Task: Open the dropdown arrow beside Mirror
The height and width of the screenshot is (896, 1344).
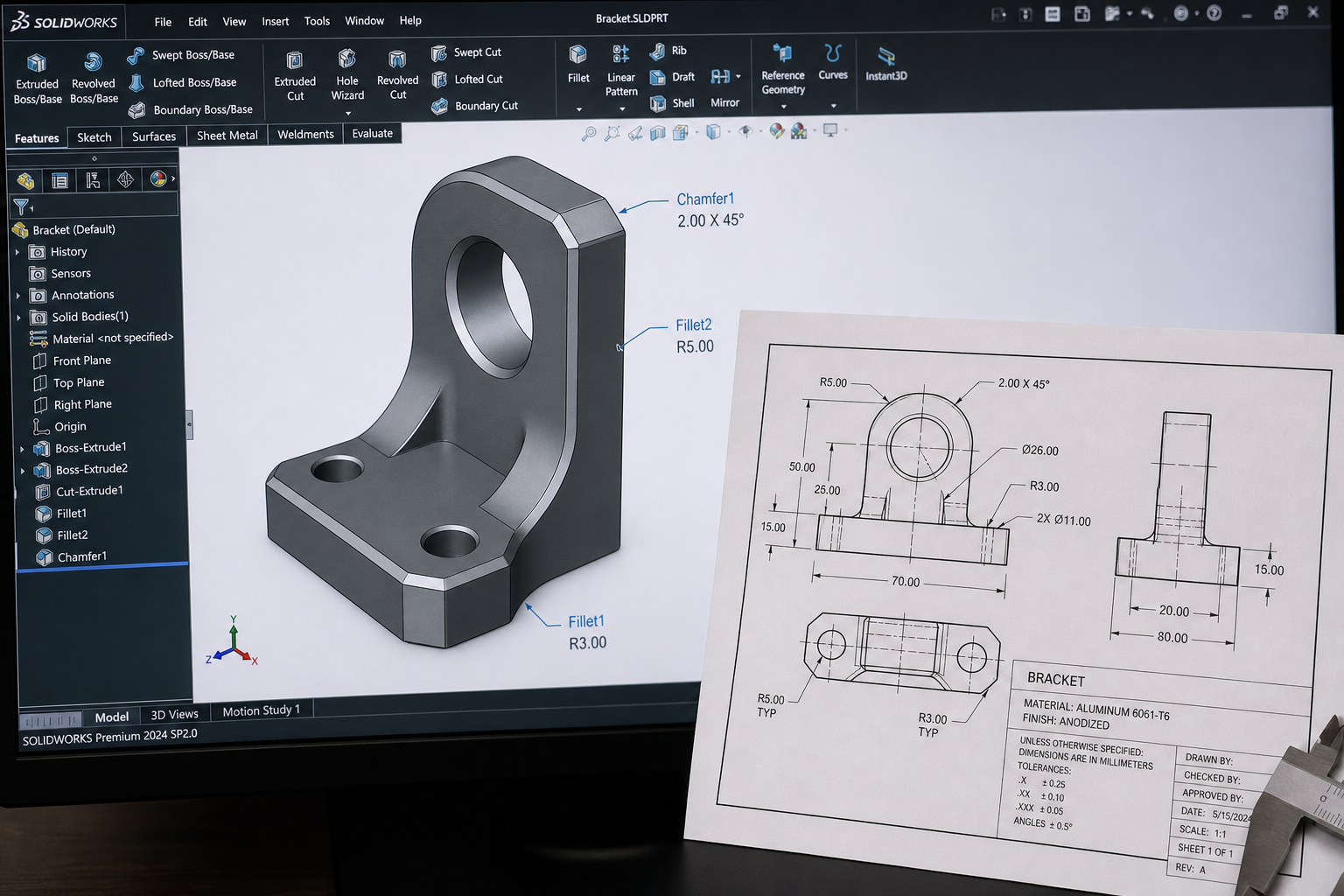Action: pyautogui.click(x=738, y=77)
